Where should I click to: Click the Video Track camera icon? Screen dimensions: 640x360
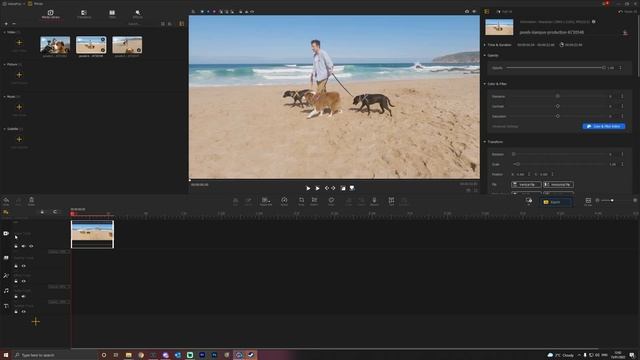6,233
